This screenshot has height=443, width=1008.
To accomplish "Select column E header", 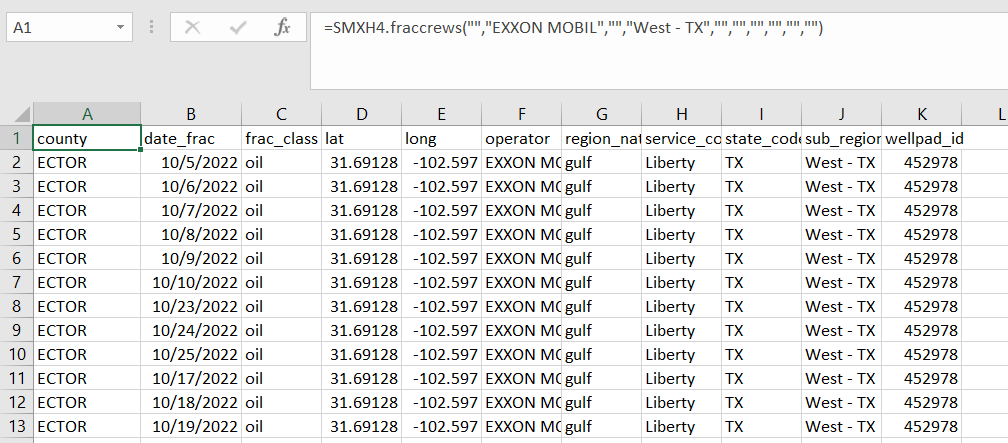I will [x=442, y=114].
